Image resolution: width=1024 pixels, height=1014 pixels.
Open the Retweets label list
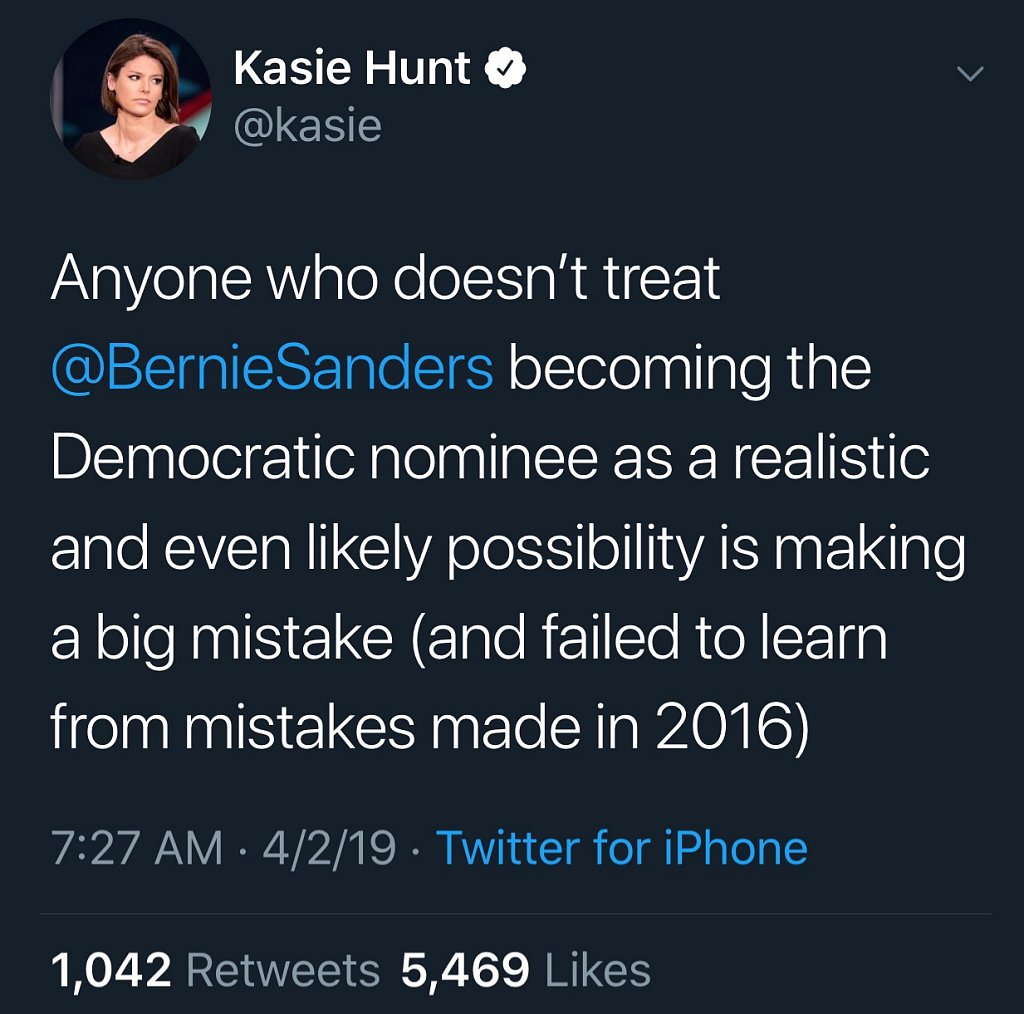[283, 970]
